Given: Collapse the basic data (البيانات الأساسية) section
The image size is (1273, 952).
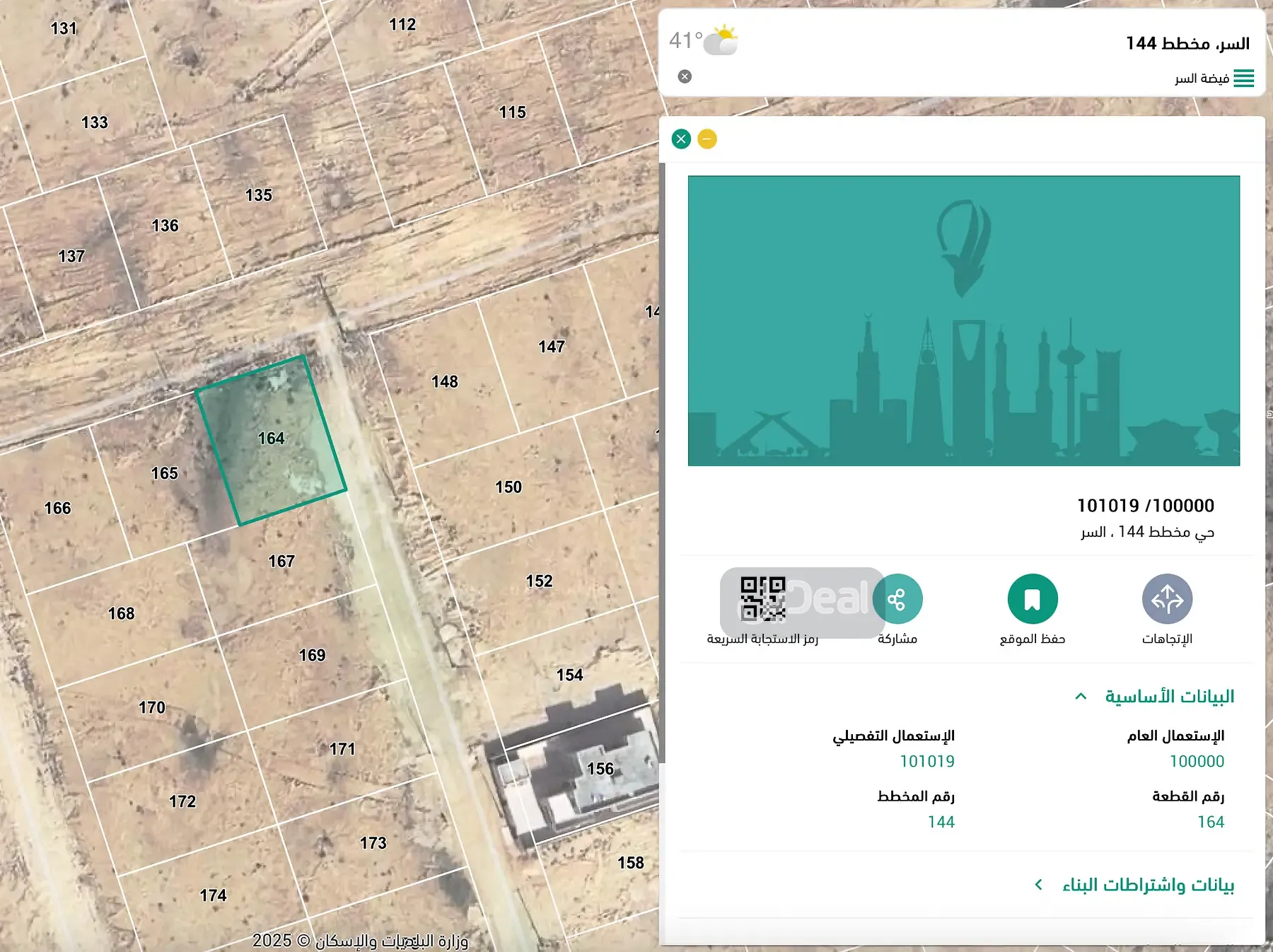Looking at the screenshot, I should 1169,697.
